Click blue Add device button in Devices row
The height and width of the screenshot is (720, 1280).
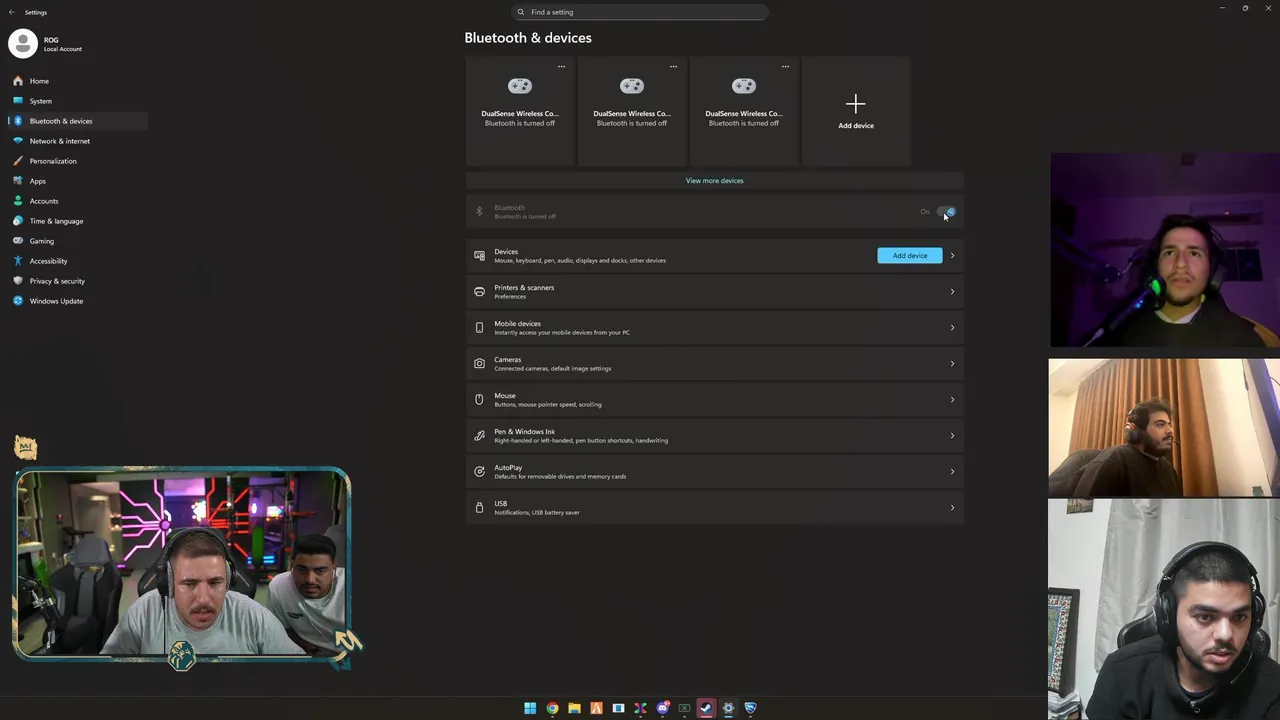(x=910, y=256)
